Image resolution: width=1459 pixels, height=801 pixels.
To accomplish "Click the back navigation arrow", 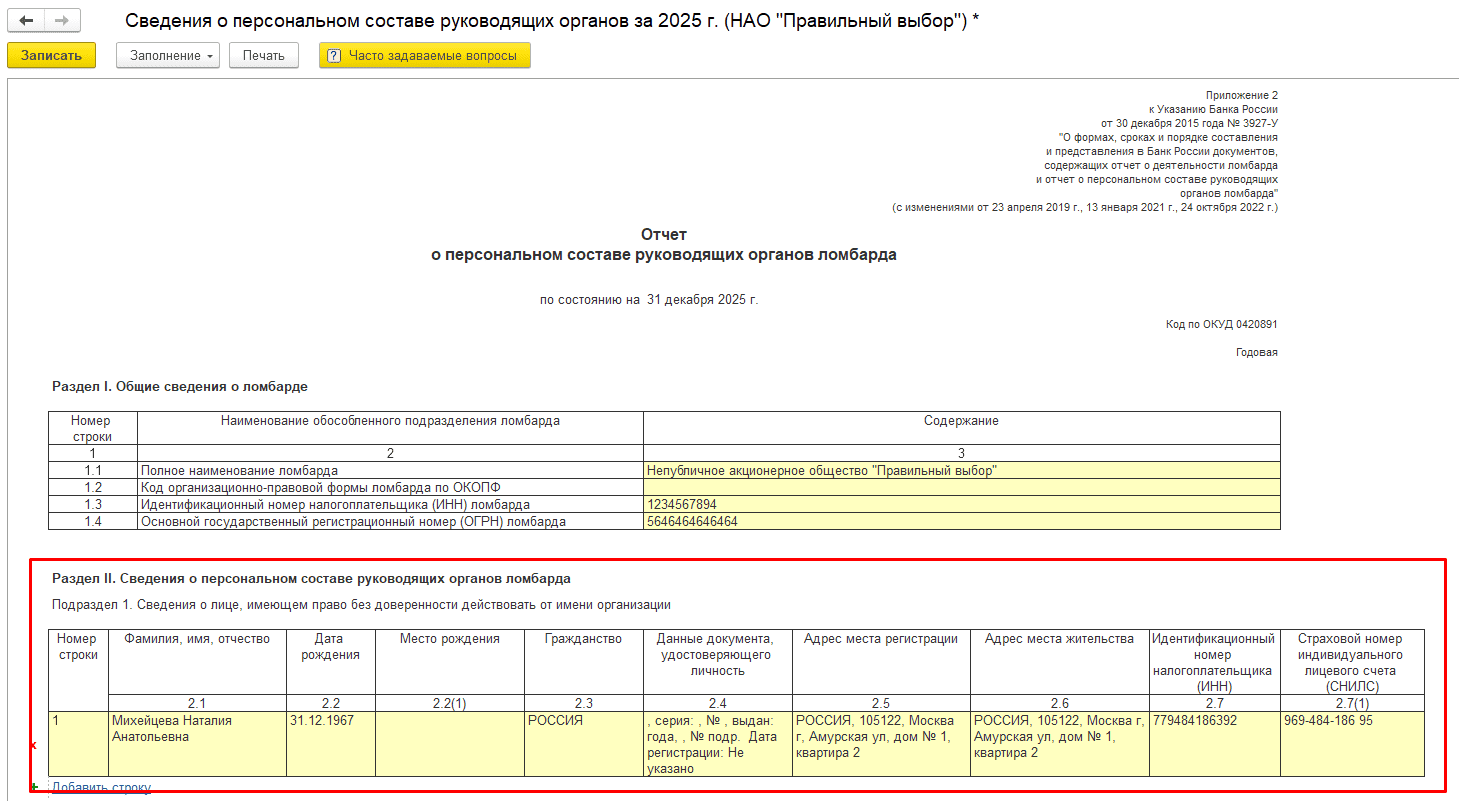I will pos(26,21).
